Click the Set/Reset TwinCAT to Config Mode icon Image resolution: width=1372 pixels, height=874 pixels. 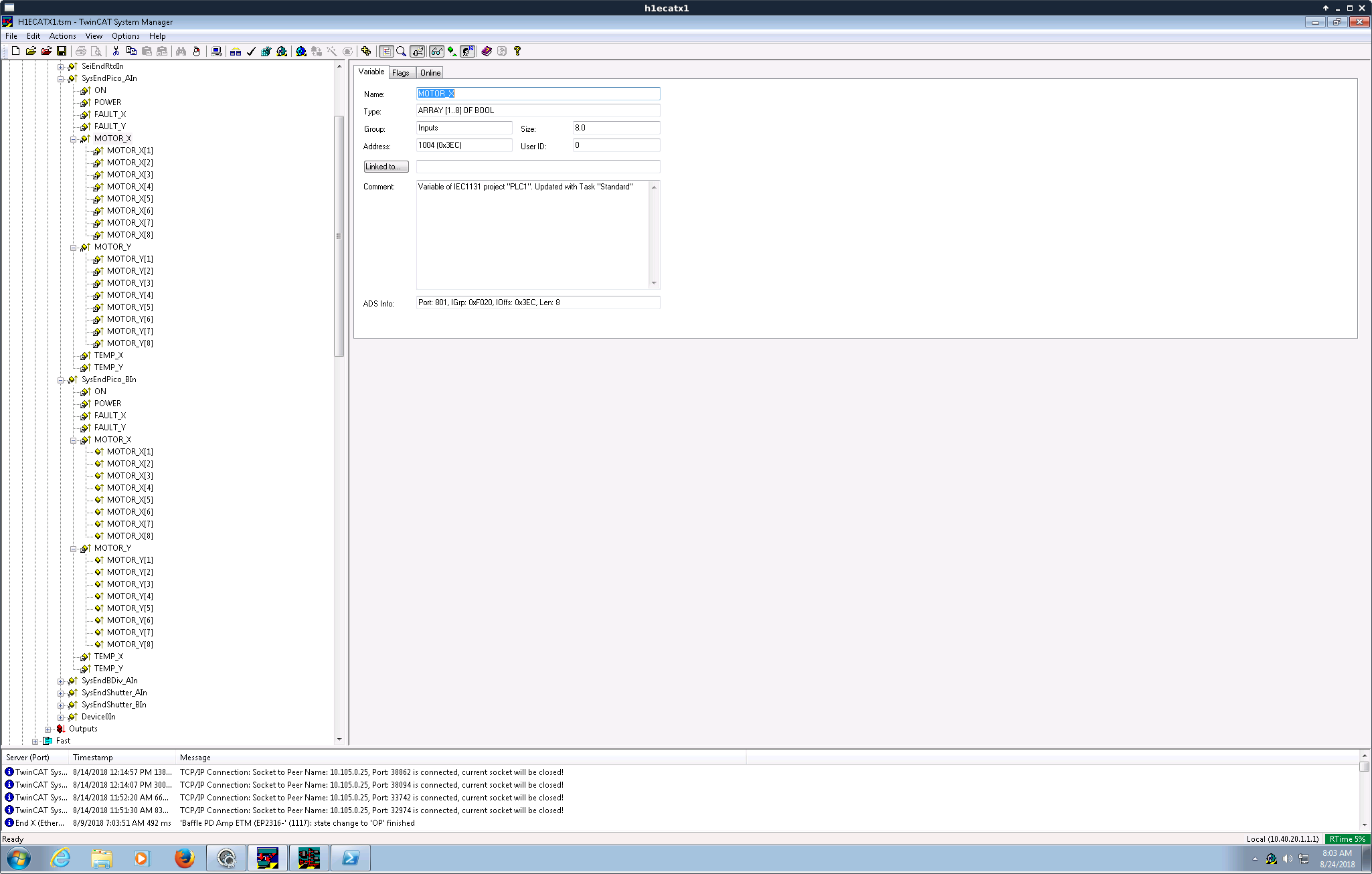(x=301, y=51)
